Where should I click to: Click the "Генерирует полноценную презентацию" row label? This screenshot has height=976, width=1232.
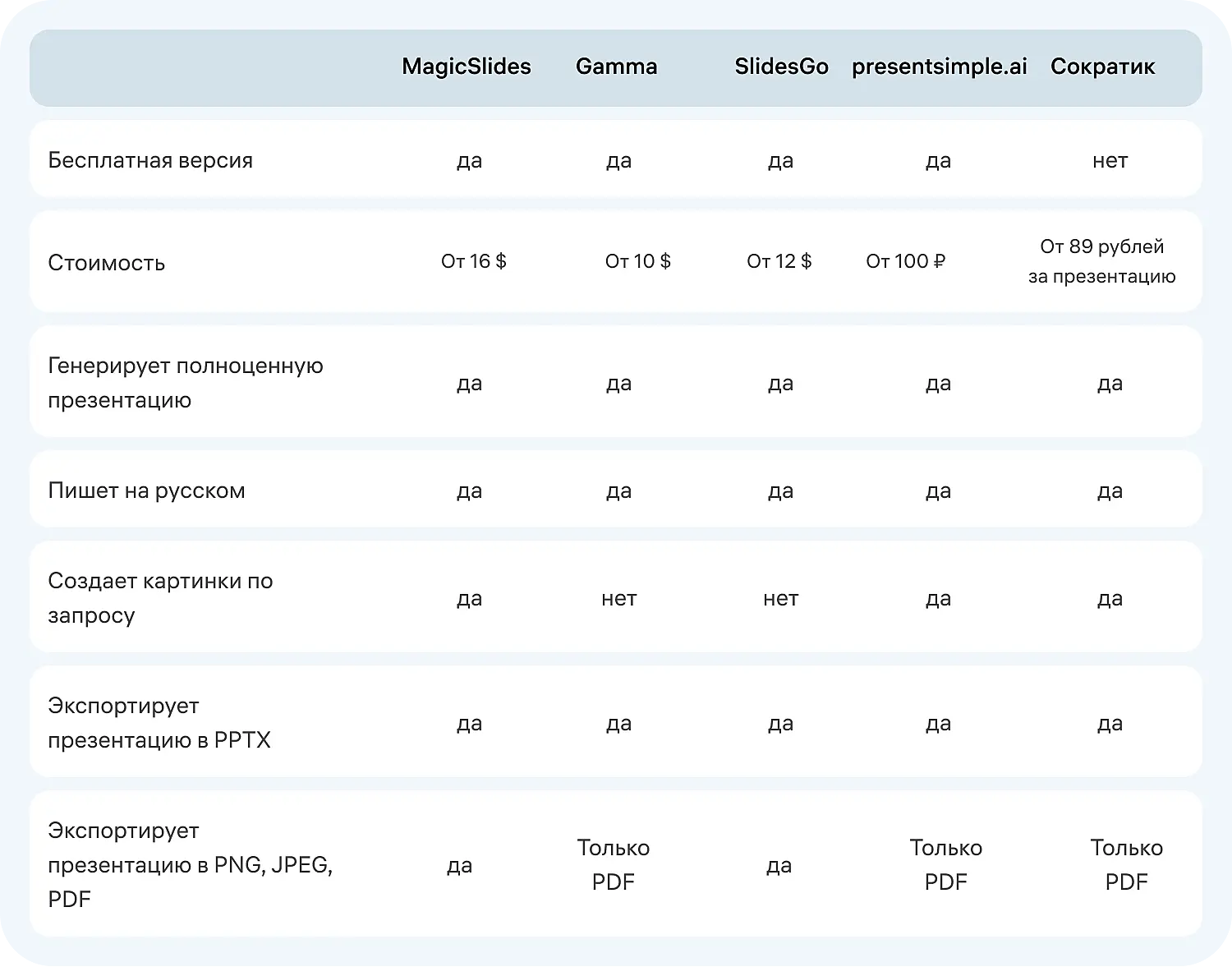(186, 383)
